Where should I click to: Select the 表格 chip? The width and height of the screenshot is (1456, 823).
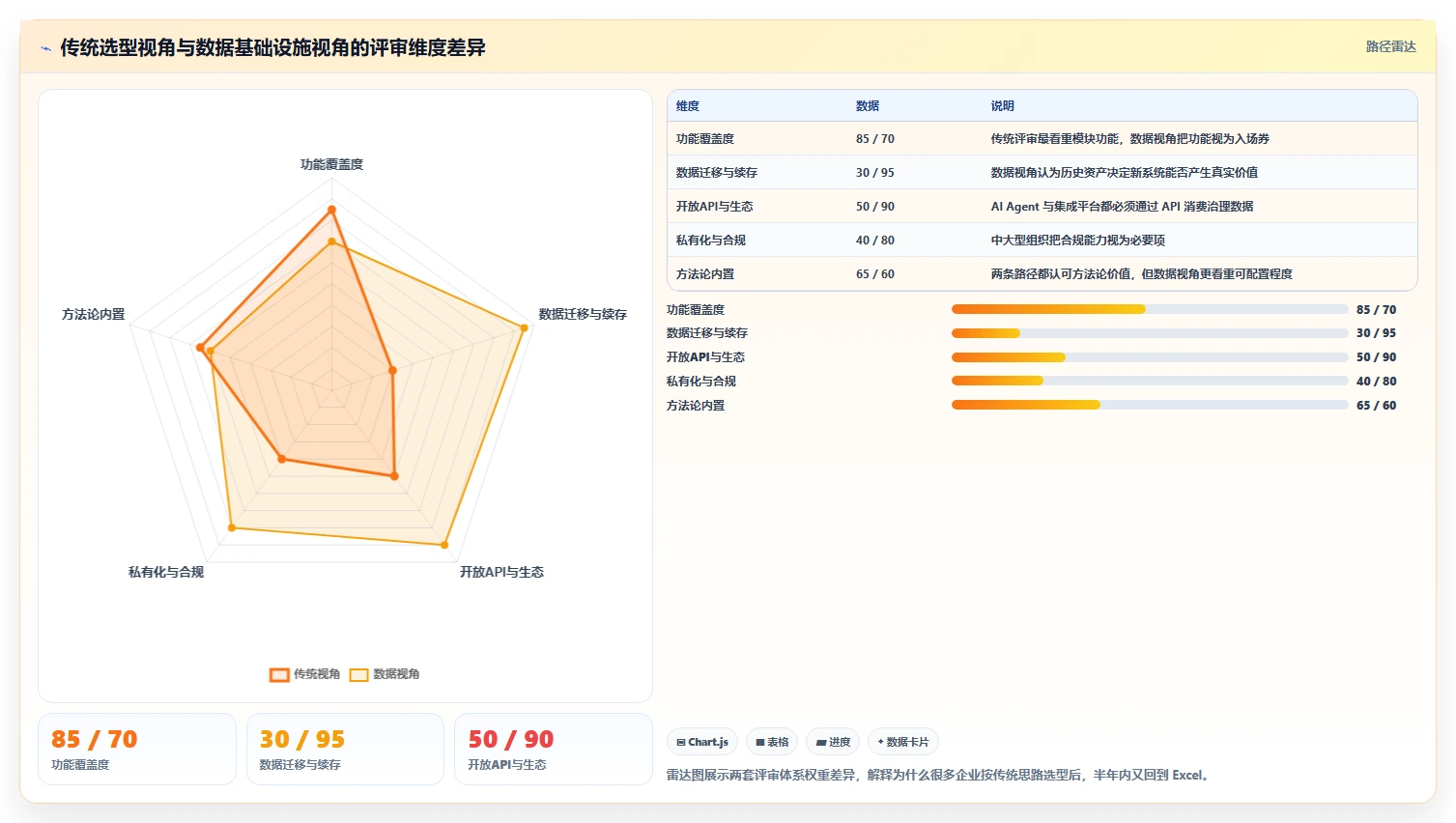[772, 742]
